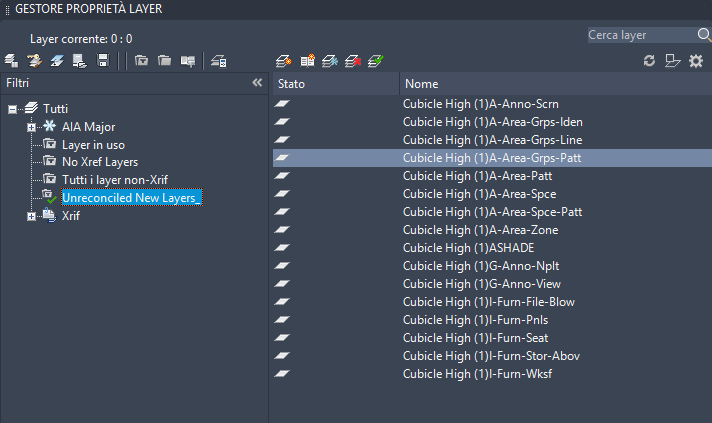Open layer settings gear icon
The width and height of the screenshot is (712, 423).
[x=696, y=61]
